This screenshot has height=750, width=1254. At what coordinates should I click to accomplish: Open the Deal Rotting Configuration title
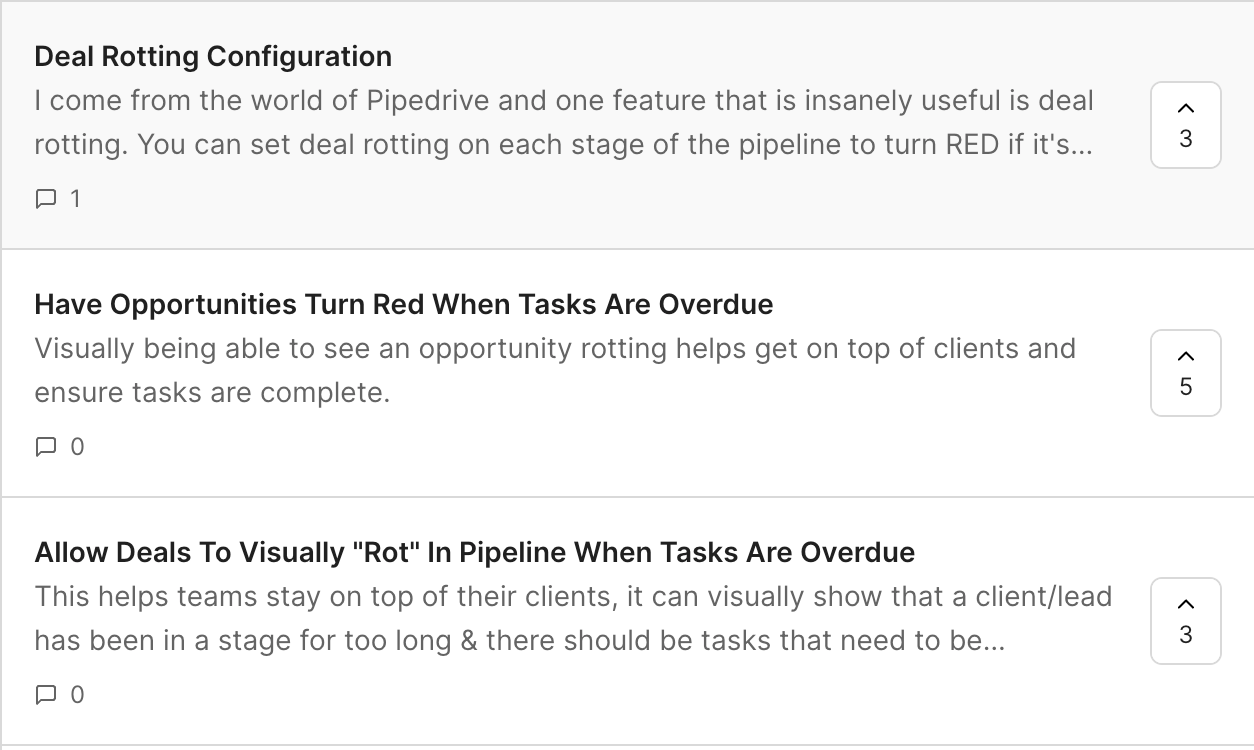tap(213, 56)
